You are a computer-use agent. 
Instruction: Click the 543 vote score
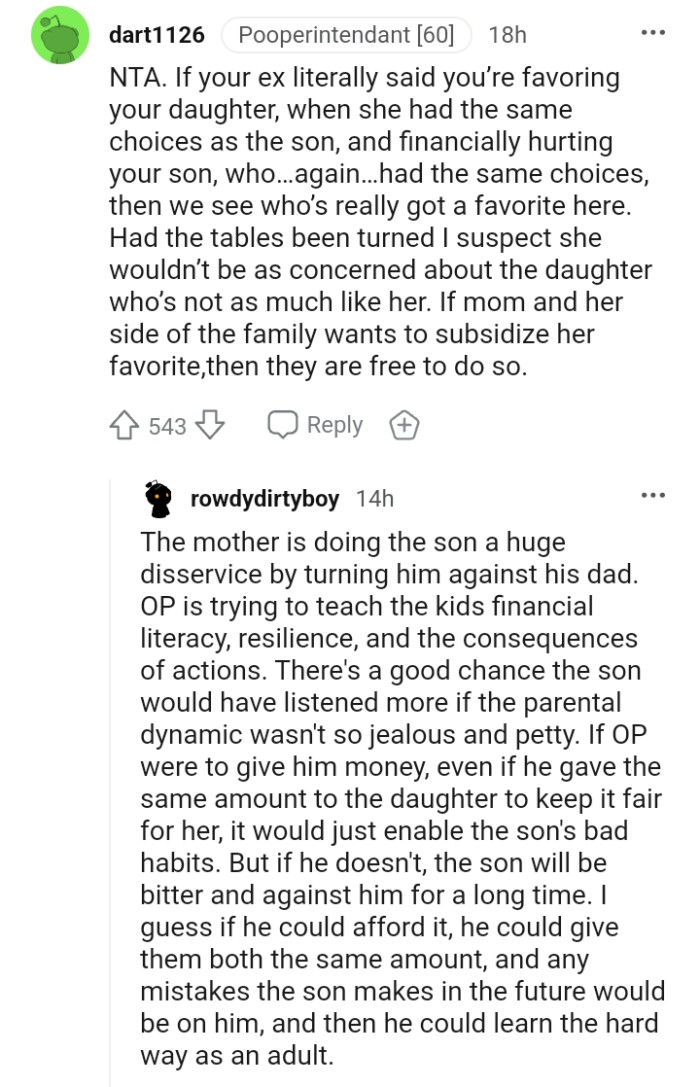[x=167, y=426]
